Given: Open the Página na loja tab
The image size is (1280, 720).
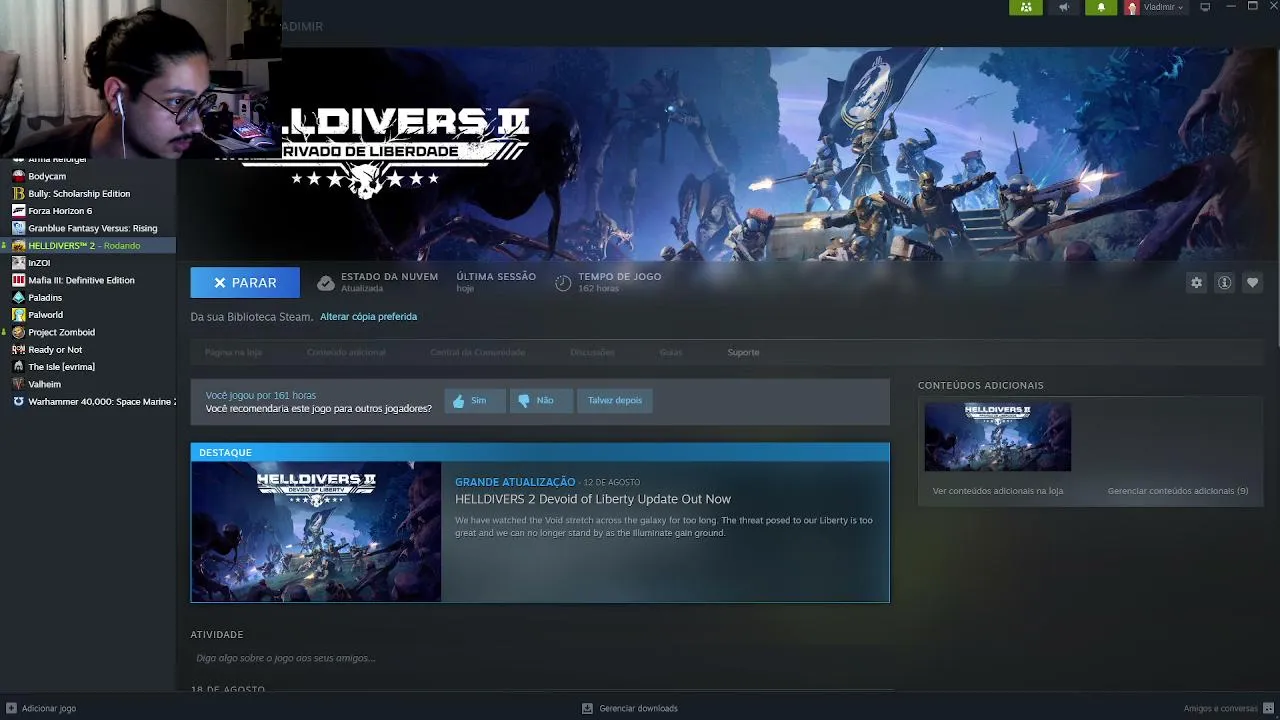Looking at the screenshot, I should pos(233,352).
